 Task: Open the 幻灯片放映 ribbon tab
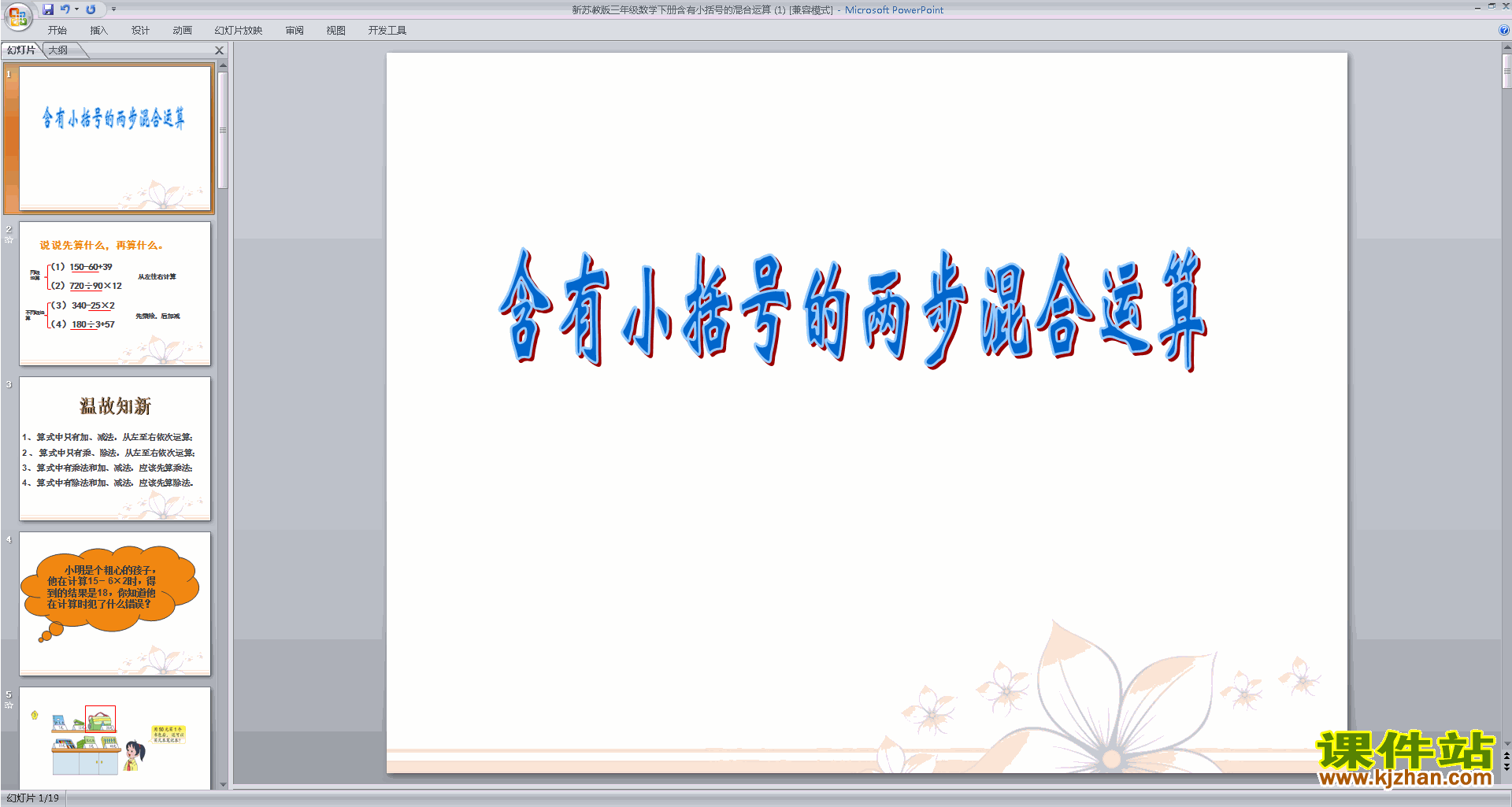tap(239, 31)
